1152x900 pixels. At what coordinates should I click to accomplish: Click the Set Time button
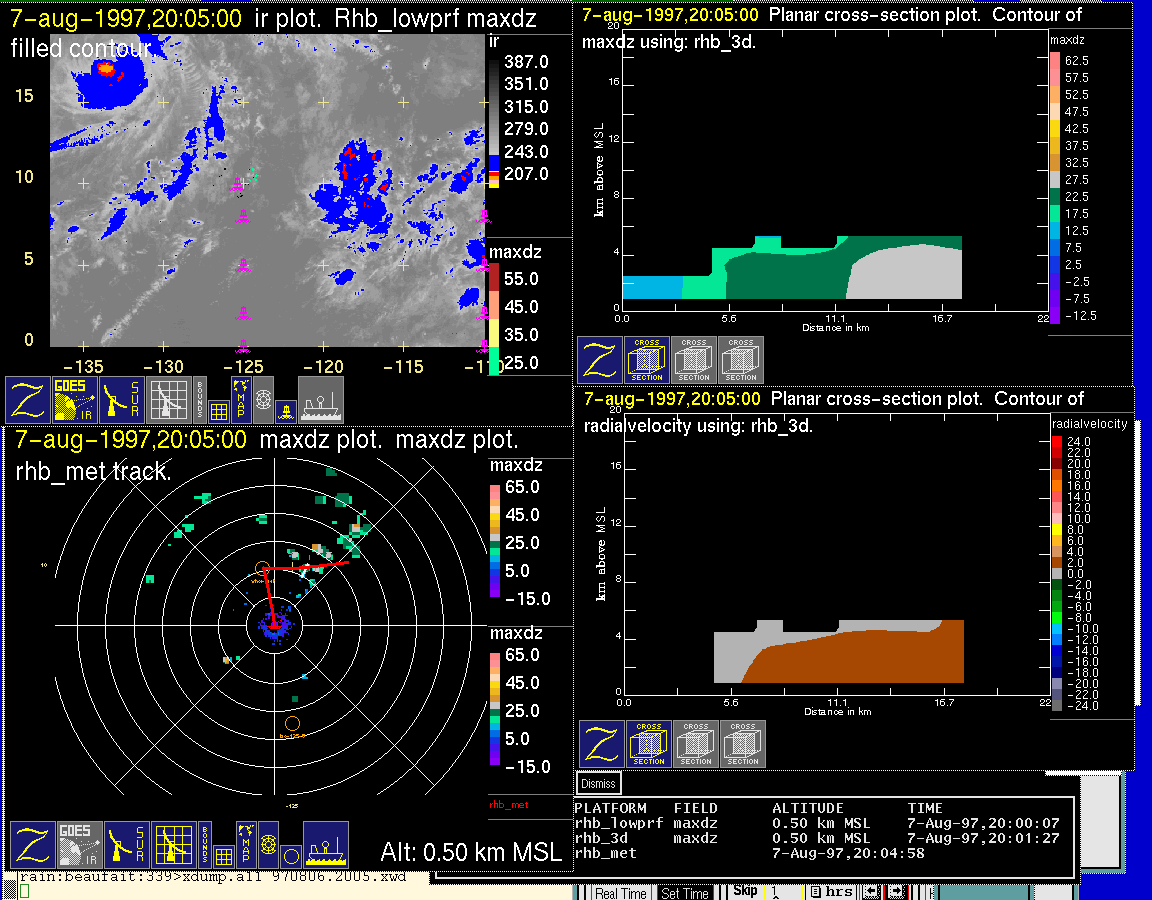tap(685, 893)
